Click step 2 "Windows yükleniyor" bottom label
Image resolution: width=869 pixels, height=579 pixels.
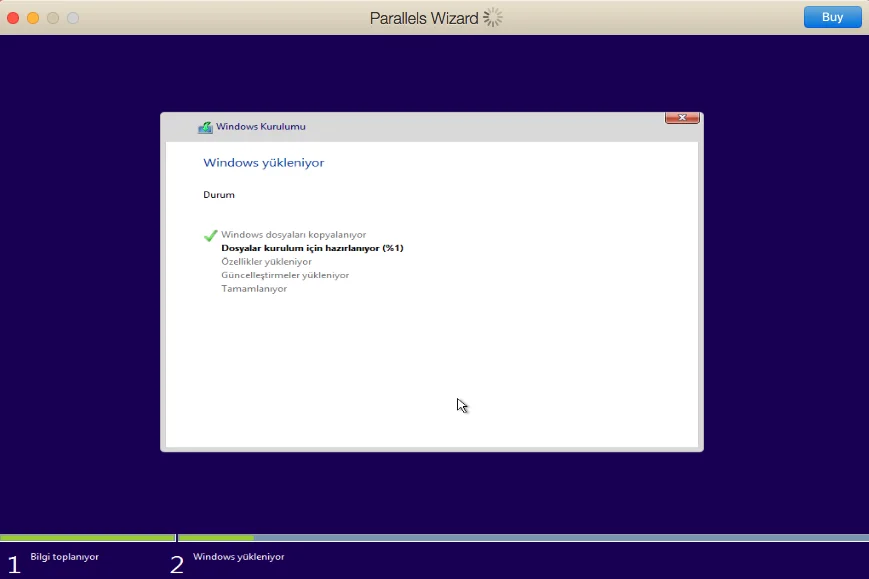click(x=238, y=557)
